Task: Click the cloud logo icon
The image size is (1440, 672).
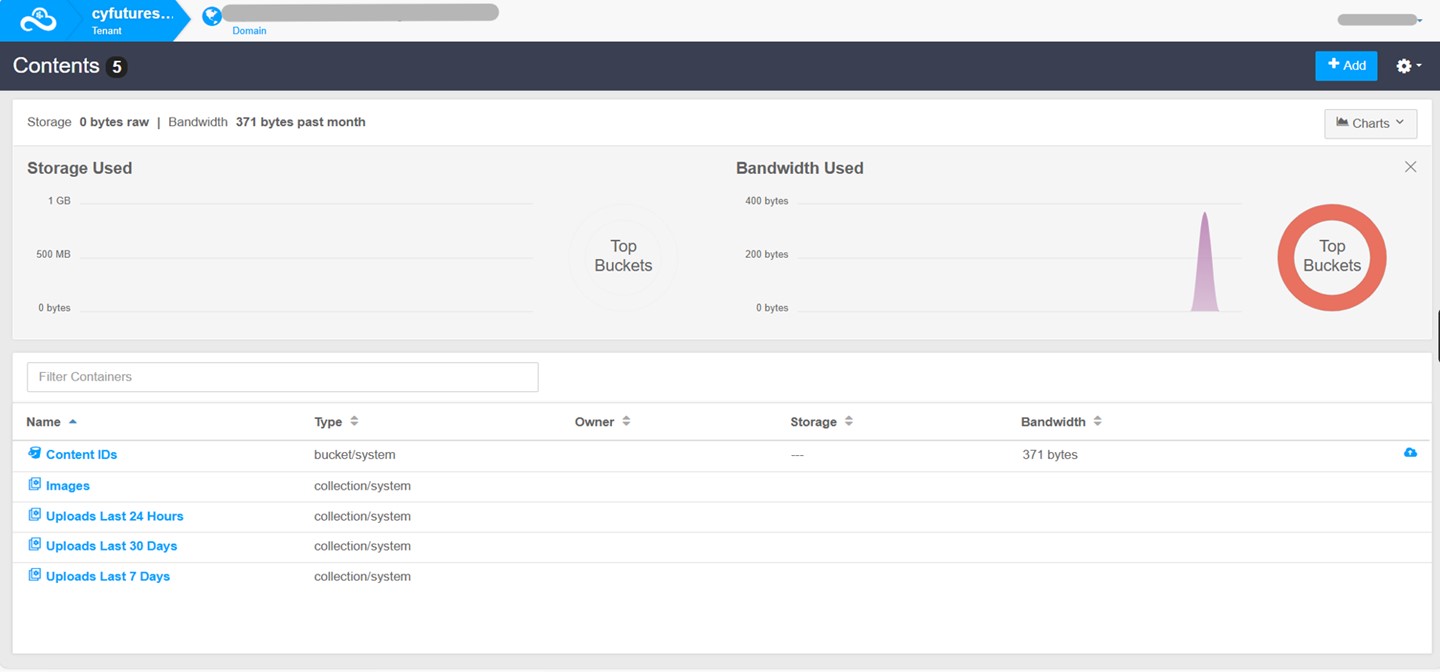Action: coord(38,20)
